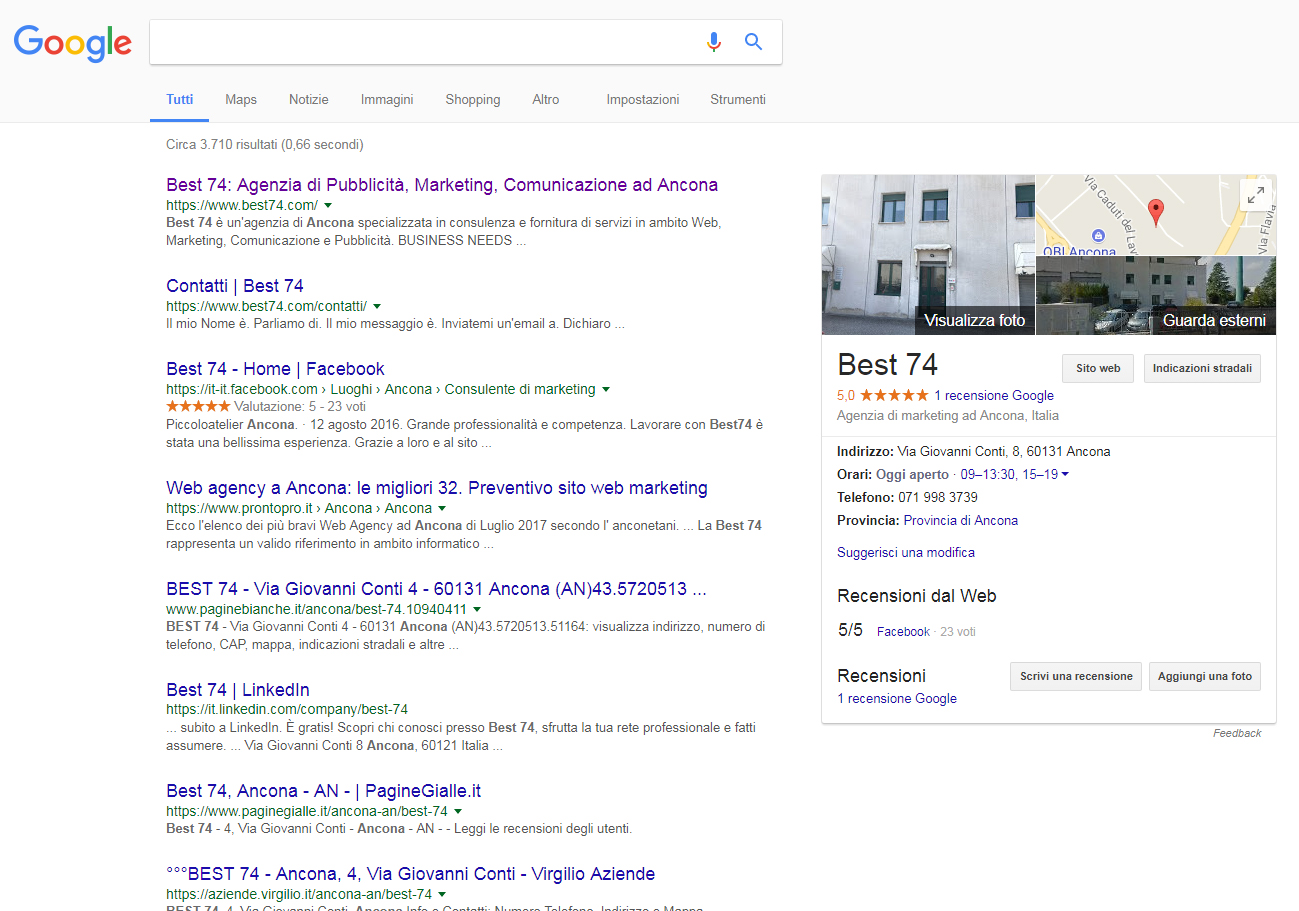Open the 'BEST 74 - Via Giovanni Conti 4' result
This screenshot has width=1299, height=911.
click(x=437, y=589)
